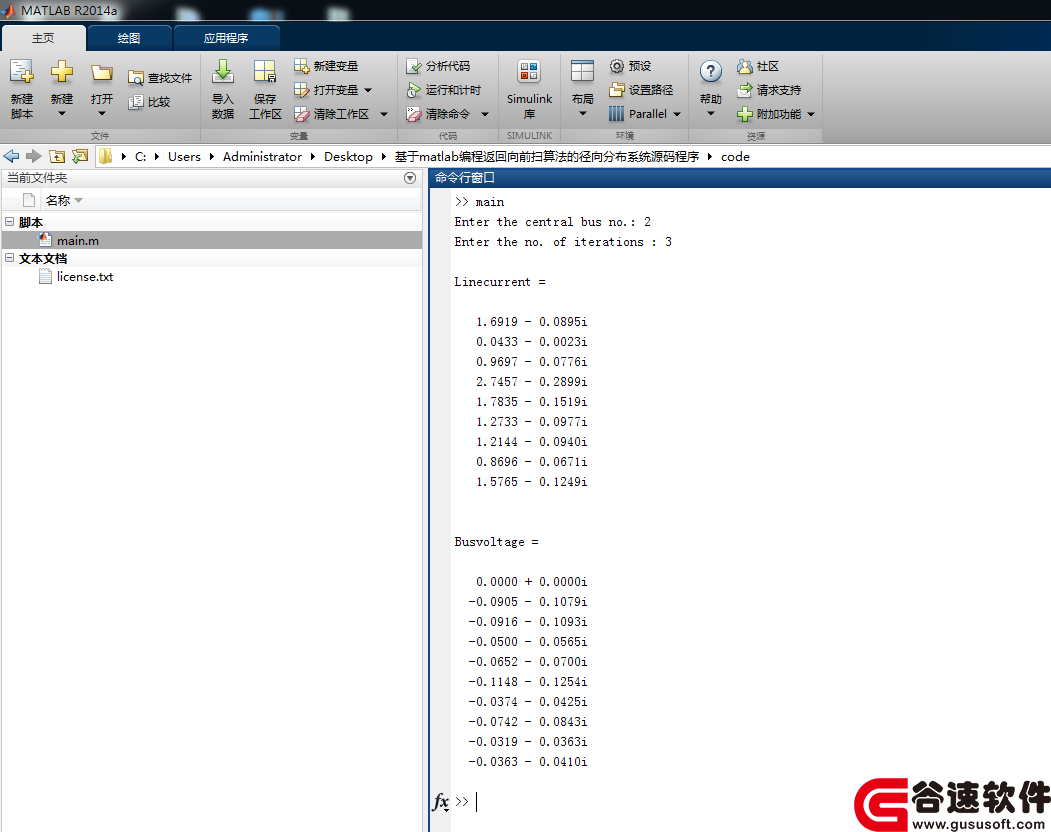The width and height of the screenshot is (1051, 832).
Task: Expand the Open (打开) dropdown arrow
Action: 102,114
